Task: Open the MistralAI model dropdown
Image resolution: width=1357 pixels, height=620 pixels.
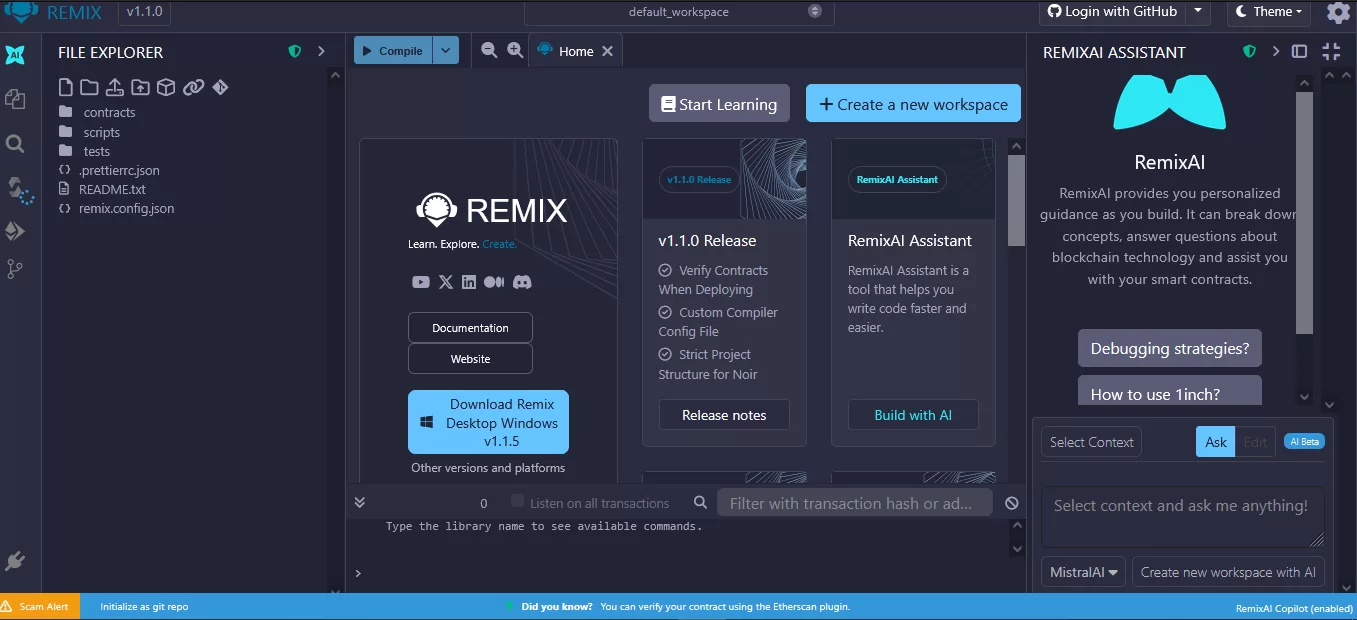Action: point(1083,572)
